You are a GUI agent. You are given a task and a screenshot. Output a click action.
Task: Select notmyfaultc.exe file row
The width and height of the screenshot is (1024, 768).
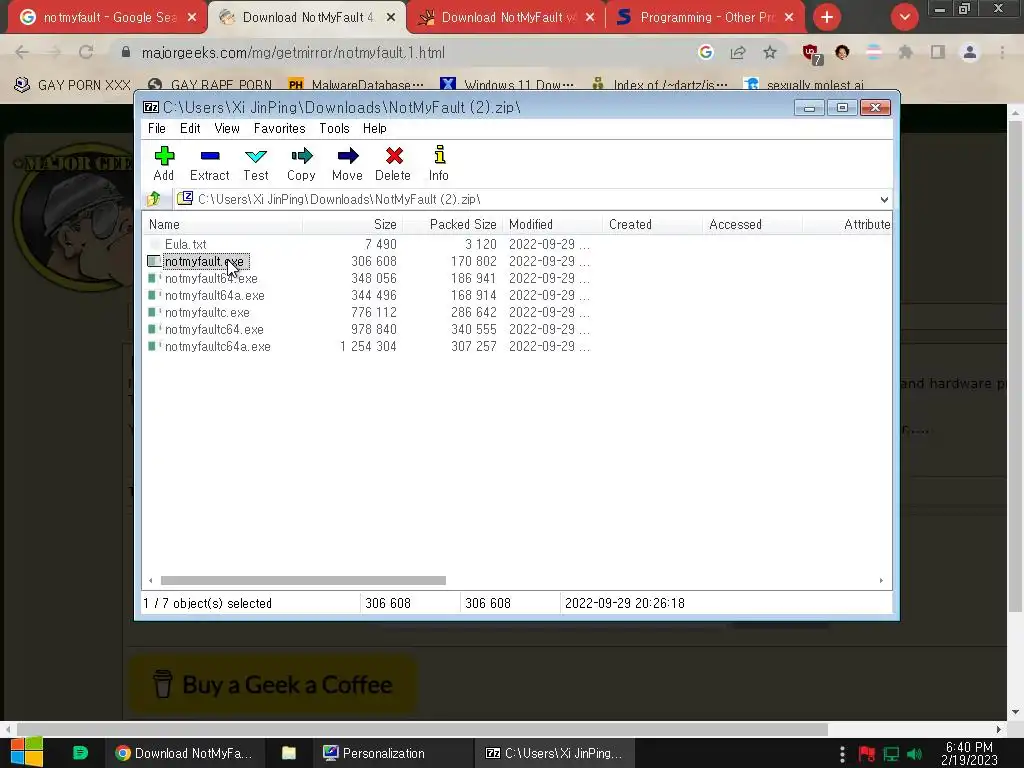click(x=207, y=313)
